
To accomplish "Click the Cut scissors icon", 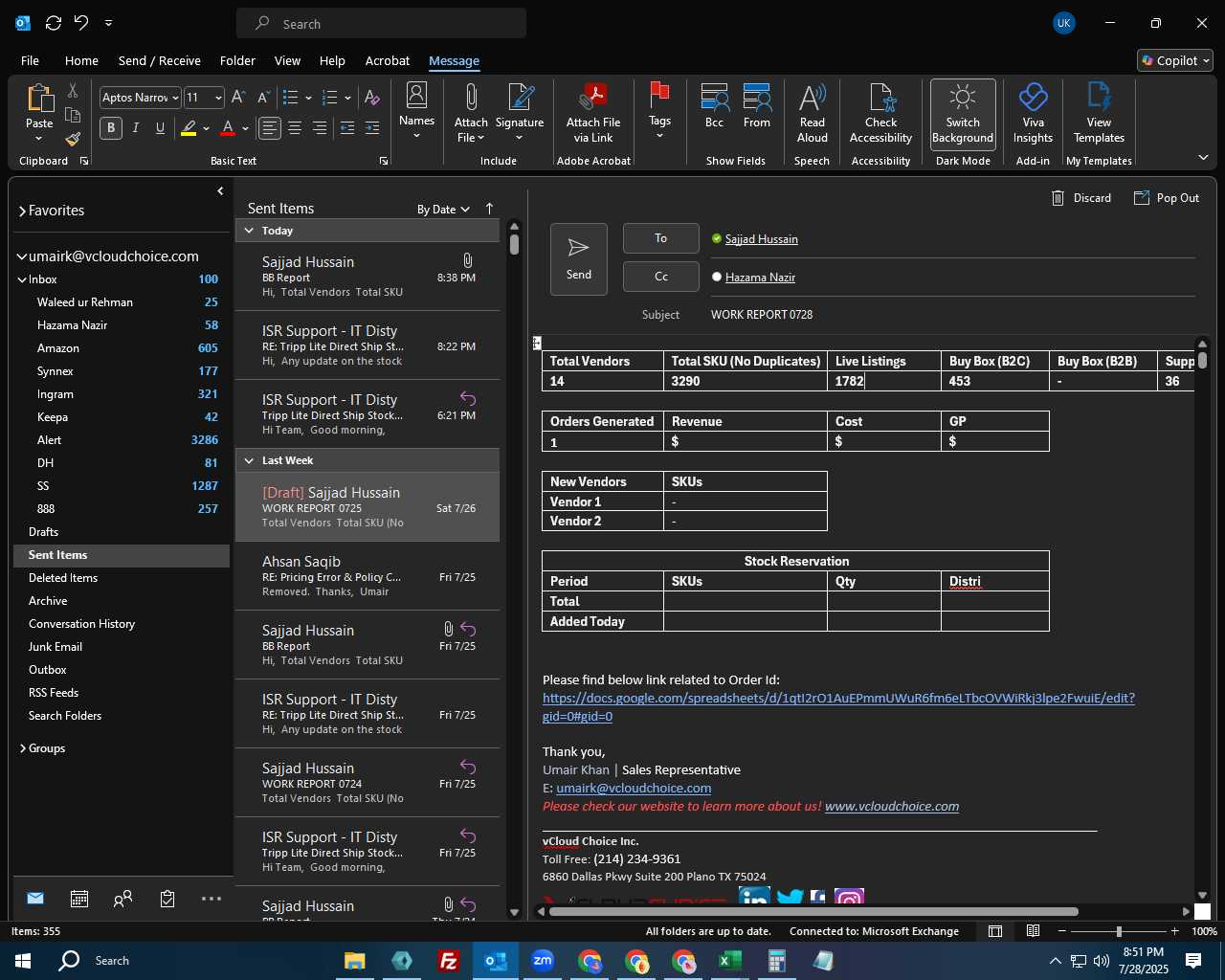I will point(73,90).
